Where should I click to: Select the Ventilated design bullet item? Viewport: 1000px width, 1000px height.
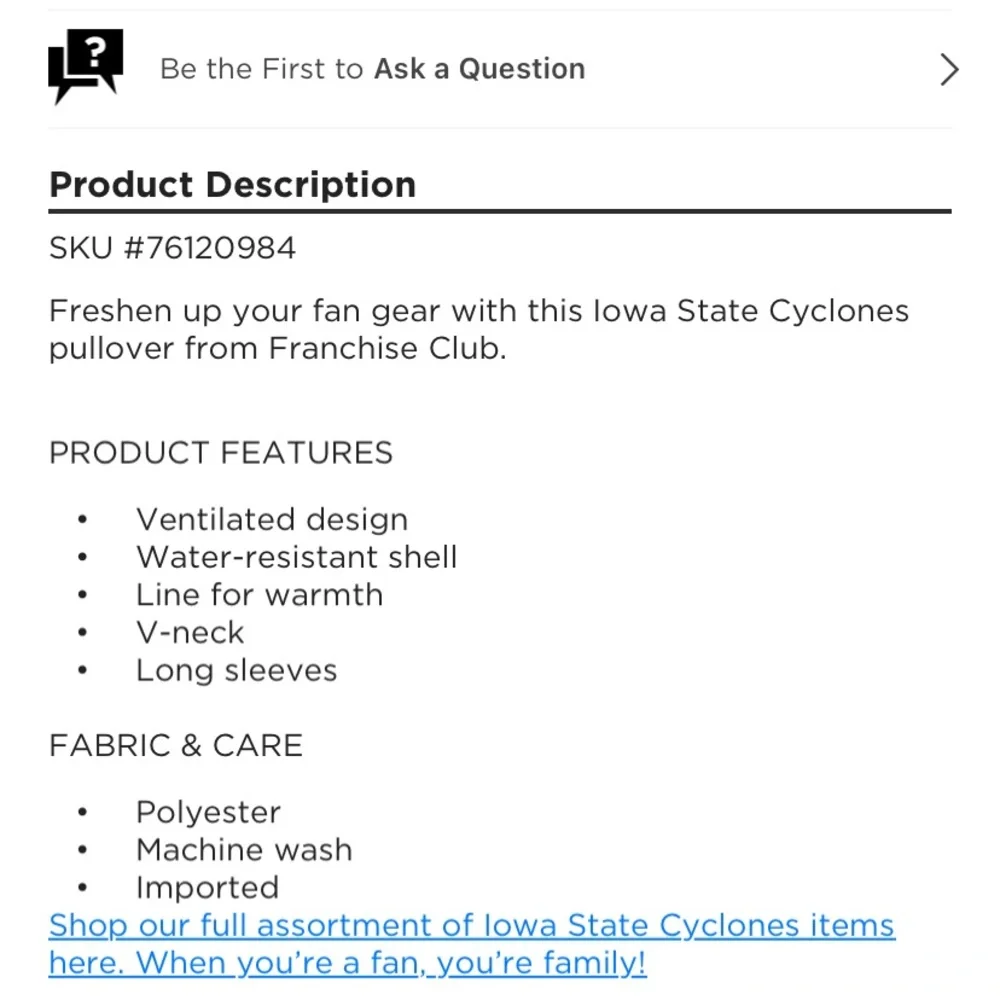pyautogui.click(x=272, y=519)
